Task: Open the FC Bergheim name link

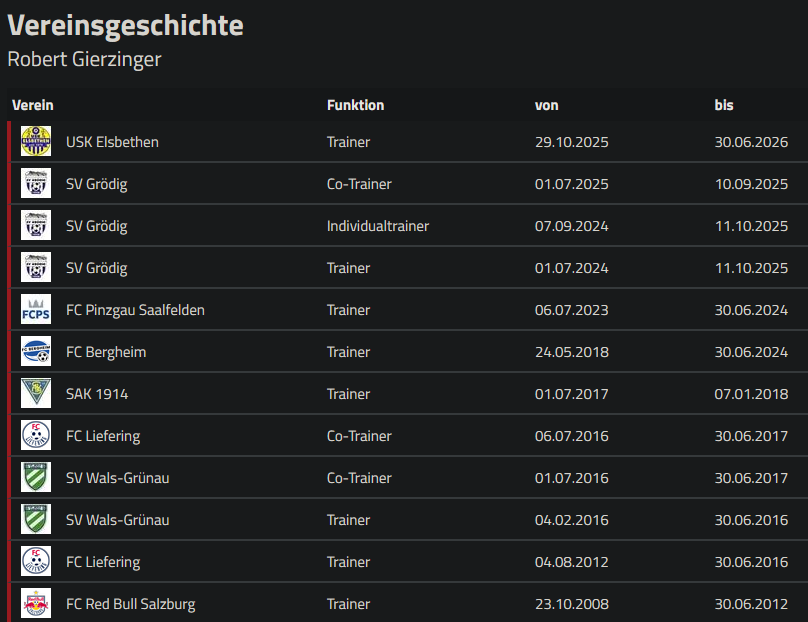Action: [106, 352]
